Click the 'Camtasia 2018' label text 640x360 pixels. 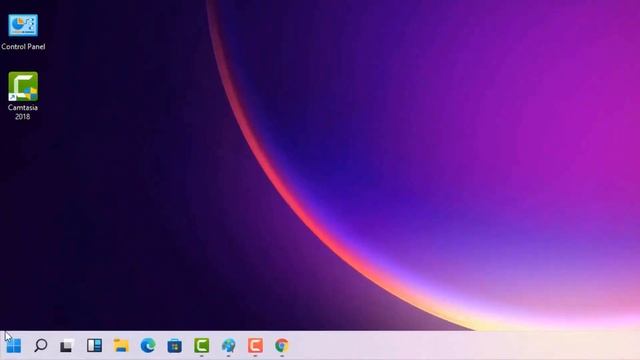22,112
